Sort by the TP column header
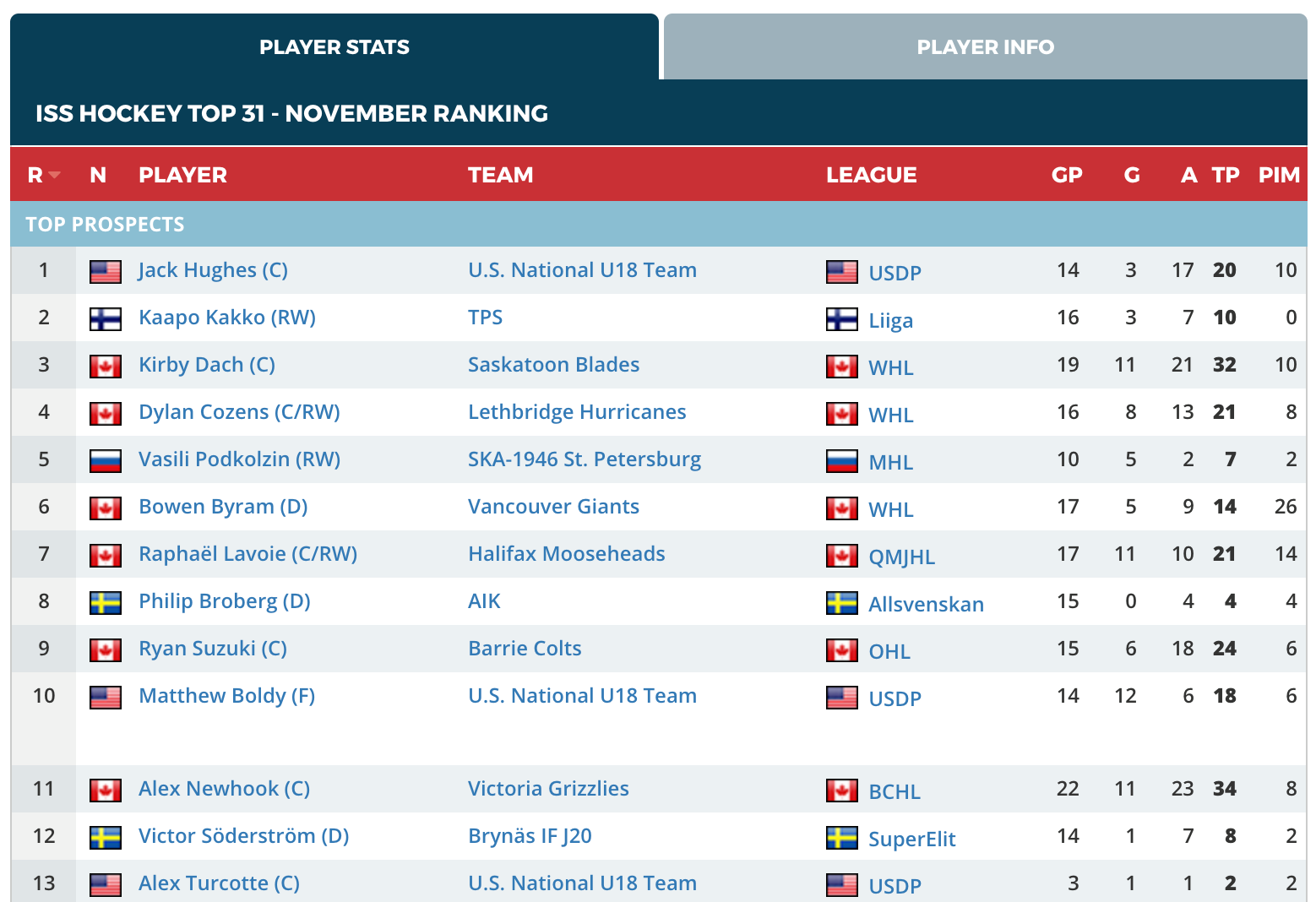This screenshot has width=1316, height=902. 1226,175
